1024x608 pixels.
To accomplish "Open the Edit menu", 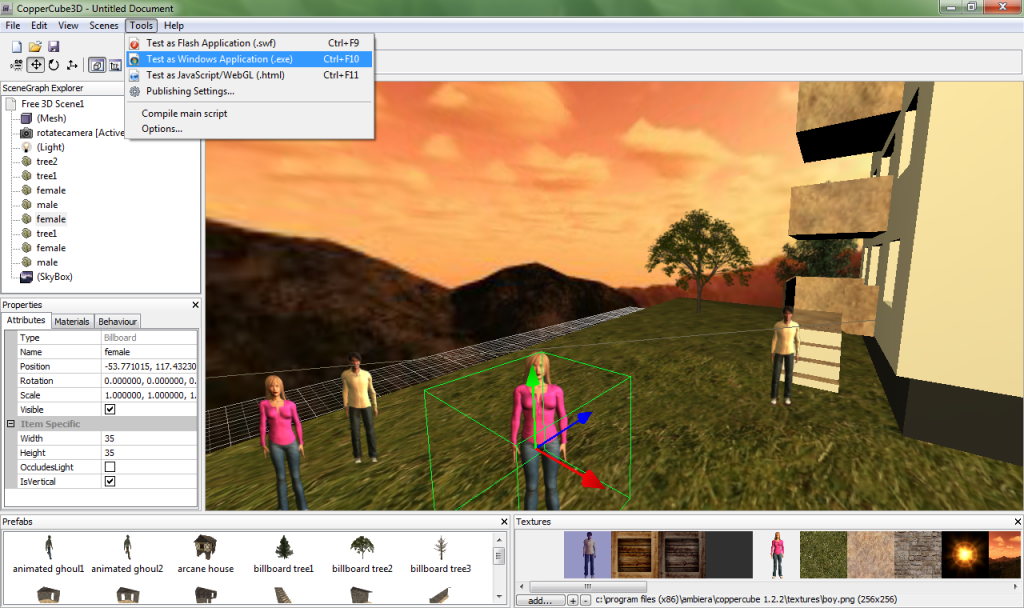I will tap(39, 25).
